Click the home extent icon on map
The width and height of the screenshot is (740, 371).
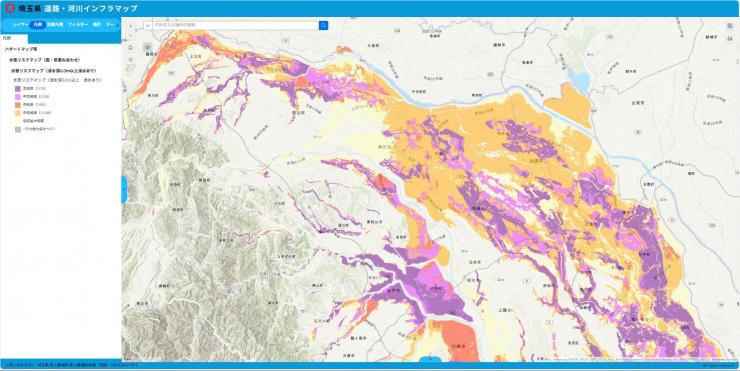(131, 47)
